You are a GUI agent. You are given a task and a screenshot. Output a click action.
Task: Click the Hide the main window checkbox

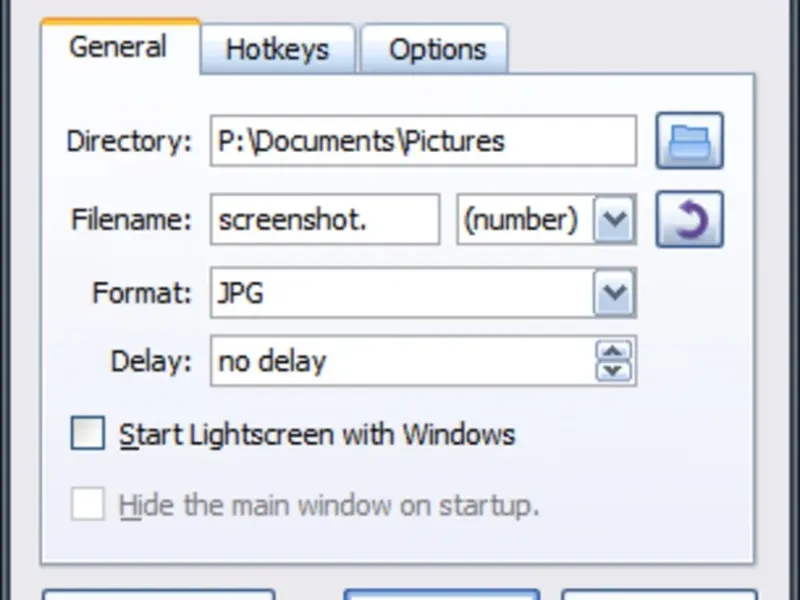(88, 505)
